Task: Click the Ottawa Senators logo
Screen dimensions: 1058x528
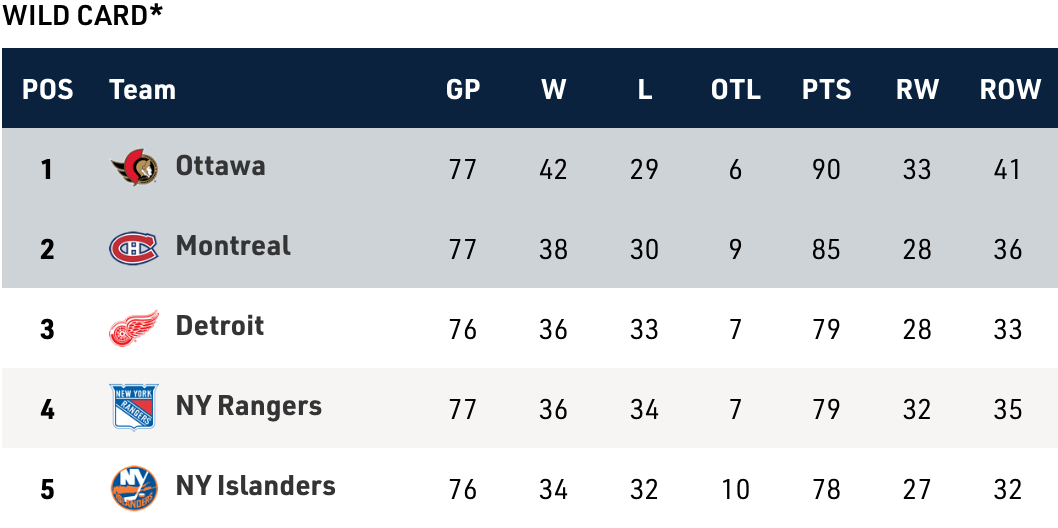Action: pyautogui.click(x=134, y=167)
